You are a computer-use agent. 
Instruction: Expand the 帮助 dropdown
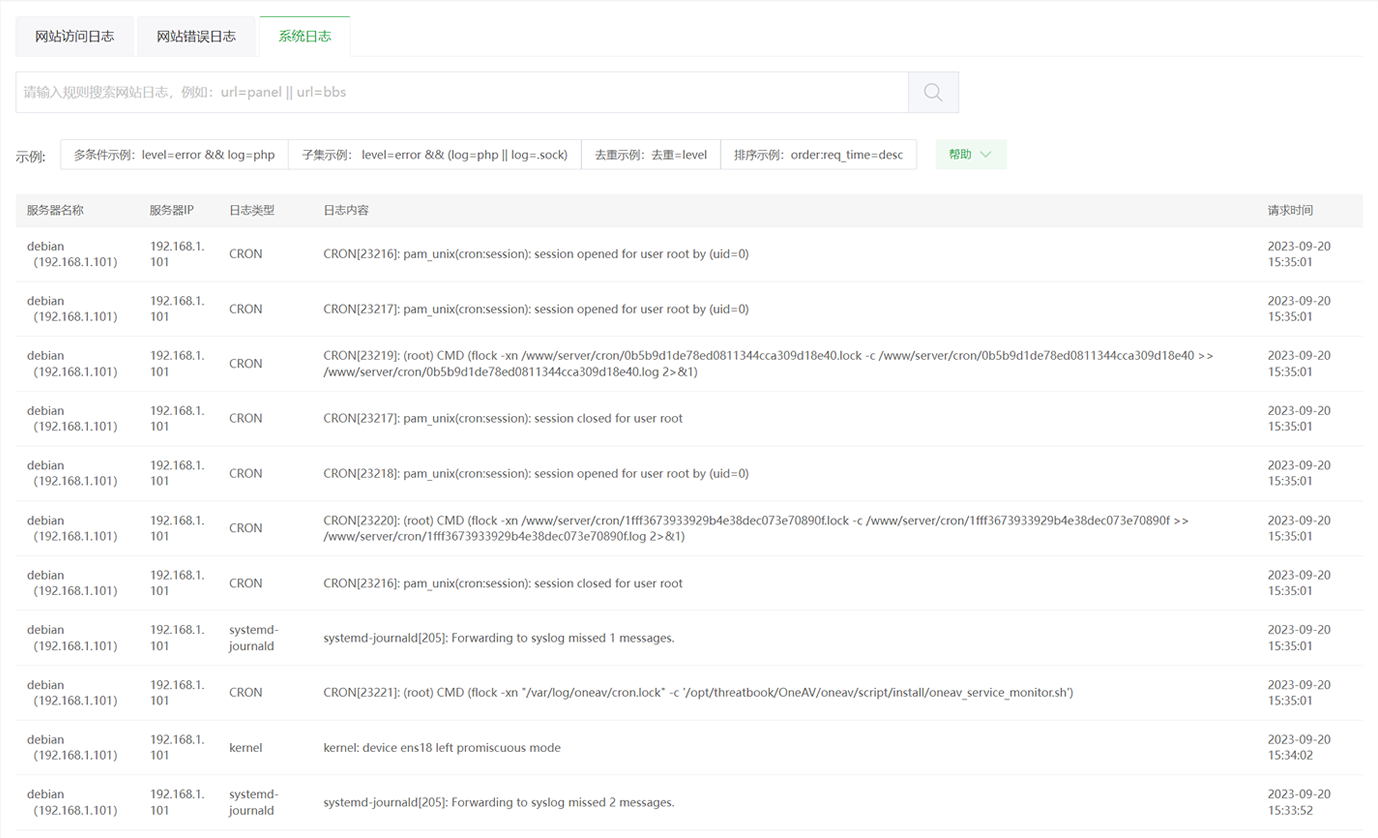coord(970,155)
